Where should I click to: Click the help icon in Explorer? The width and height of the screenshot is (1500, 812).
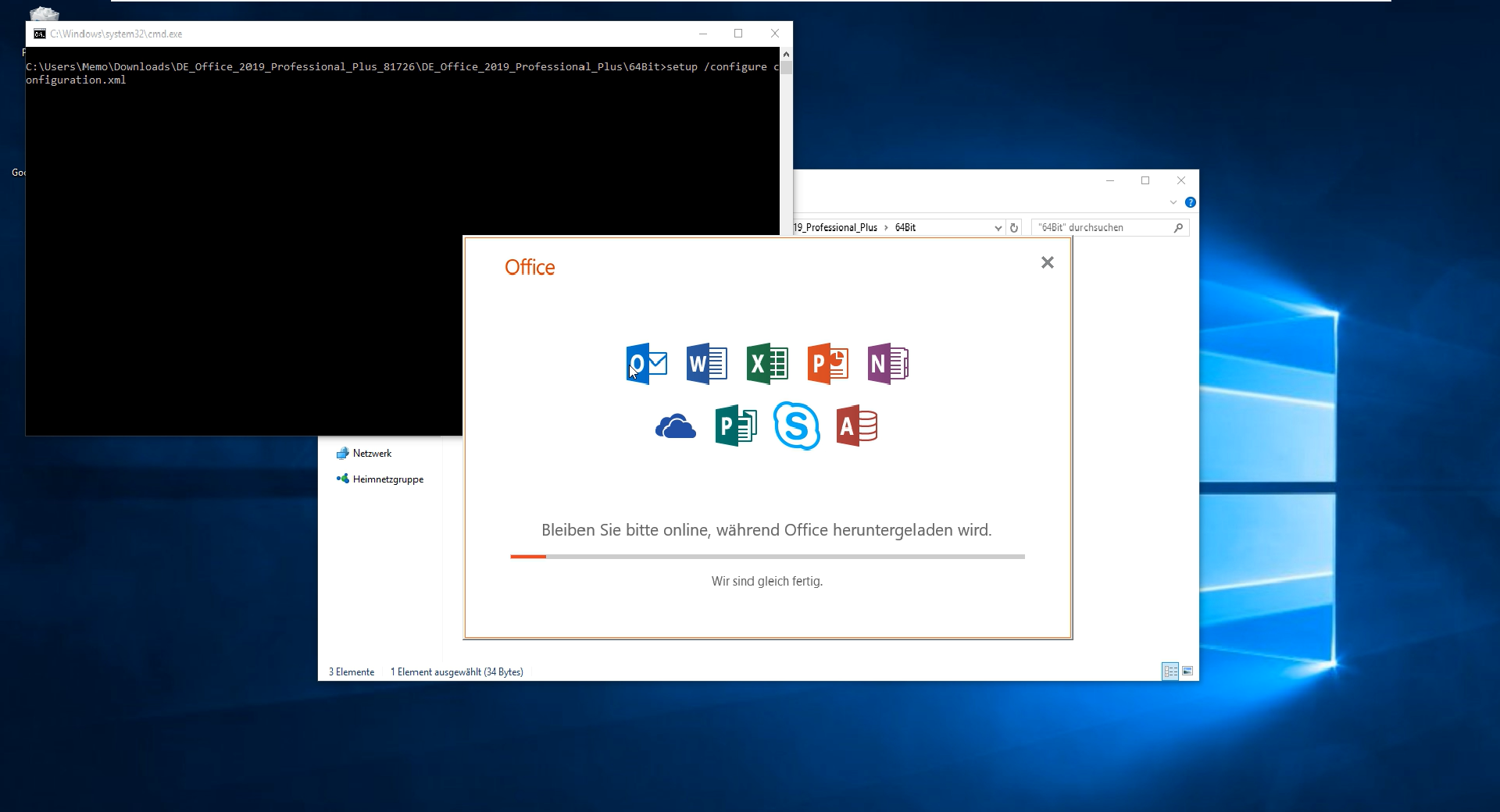click(1191, 202)
